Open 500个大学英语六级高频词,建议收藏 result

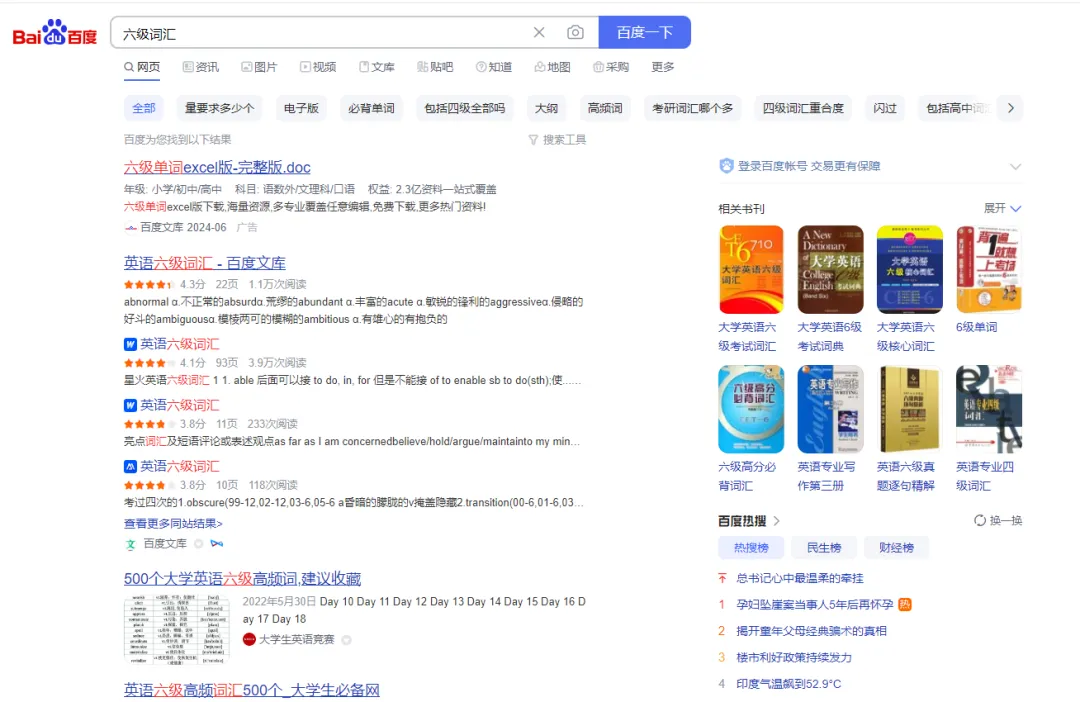pyautogui.click(x=242, y=579)
